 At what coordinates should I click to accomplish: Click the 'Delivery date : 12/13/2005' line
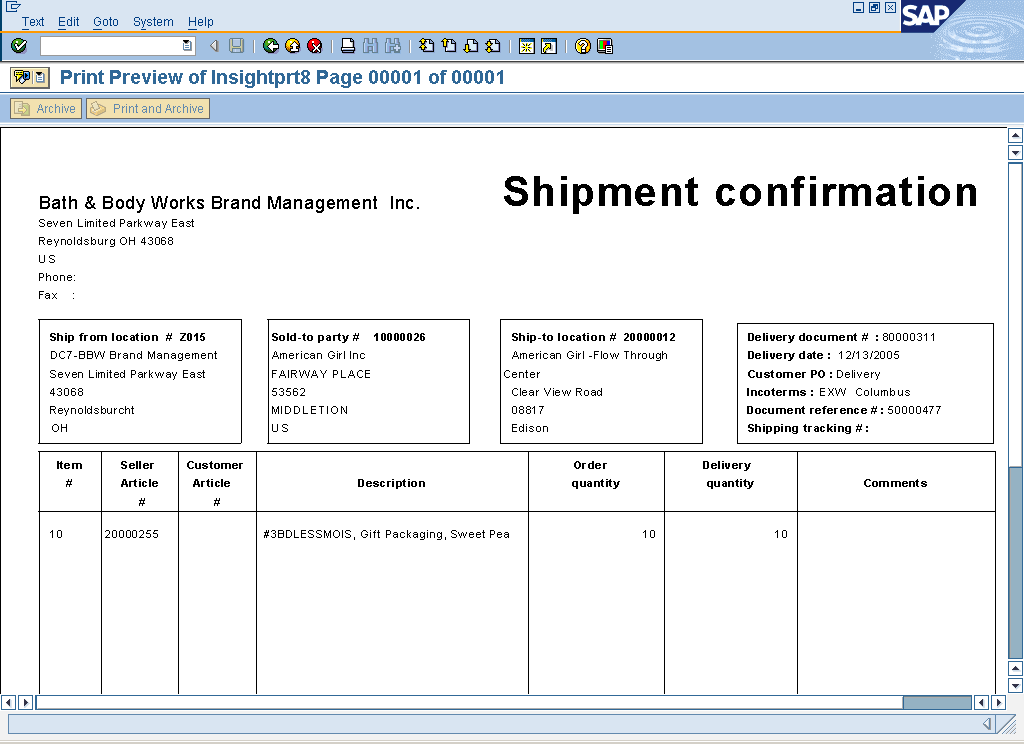pyautogui.click(x=824, y=355)
